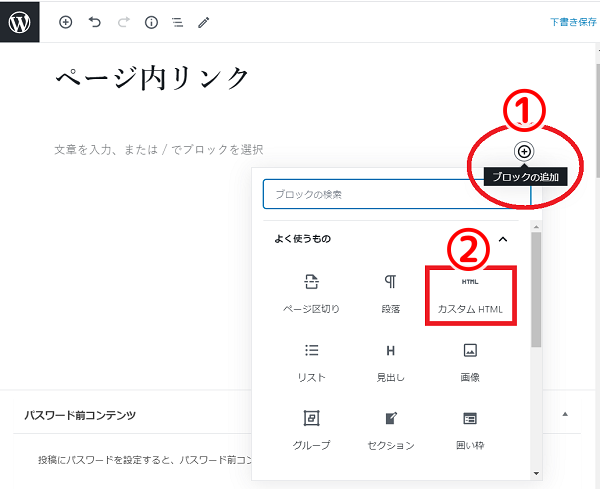Open the pencil tools menu

point(204,23)
